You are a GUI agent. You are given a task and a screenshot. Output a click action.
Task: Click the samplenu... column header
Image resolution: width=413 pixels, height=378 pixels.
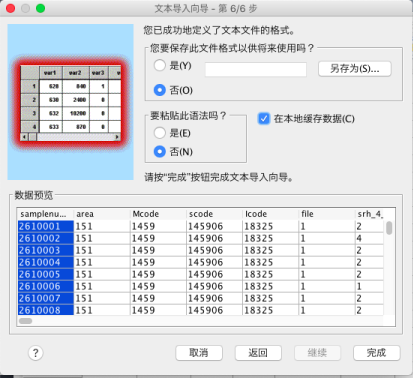point(46,214)
